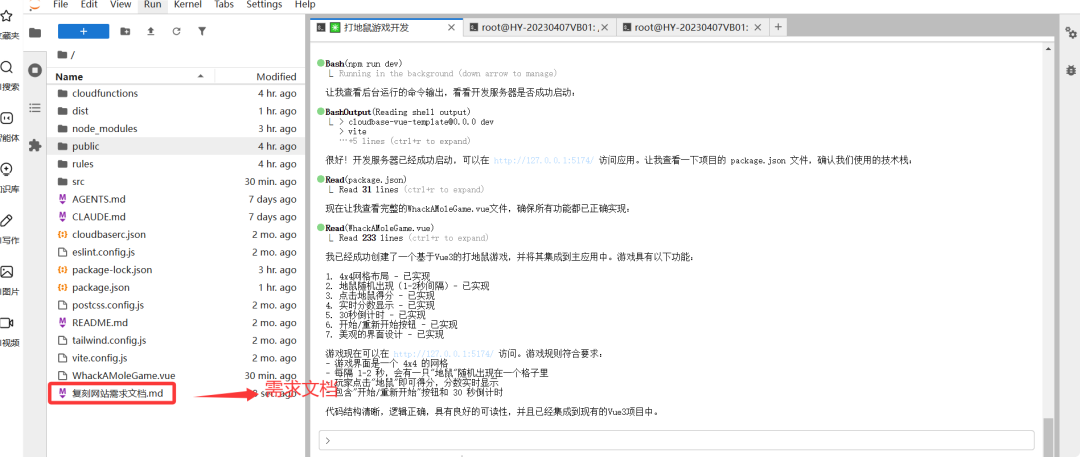Select the package.json file in browser
The image size is (1080, 457).
176,287
